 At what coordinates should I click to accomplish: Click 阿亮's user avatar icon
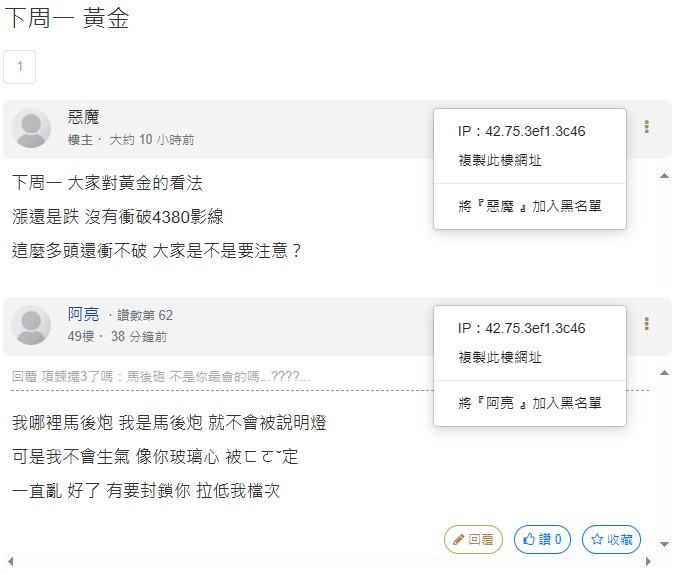[31, 326]
